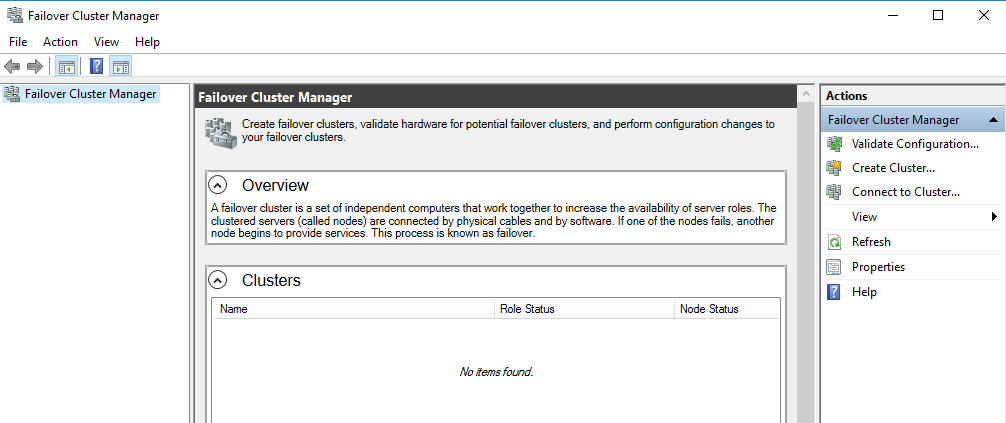Click the Create Cluster icon in Actions

(x=834, y=168)
